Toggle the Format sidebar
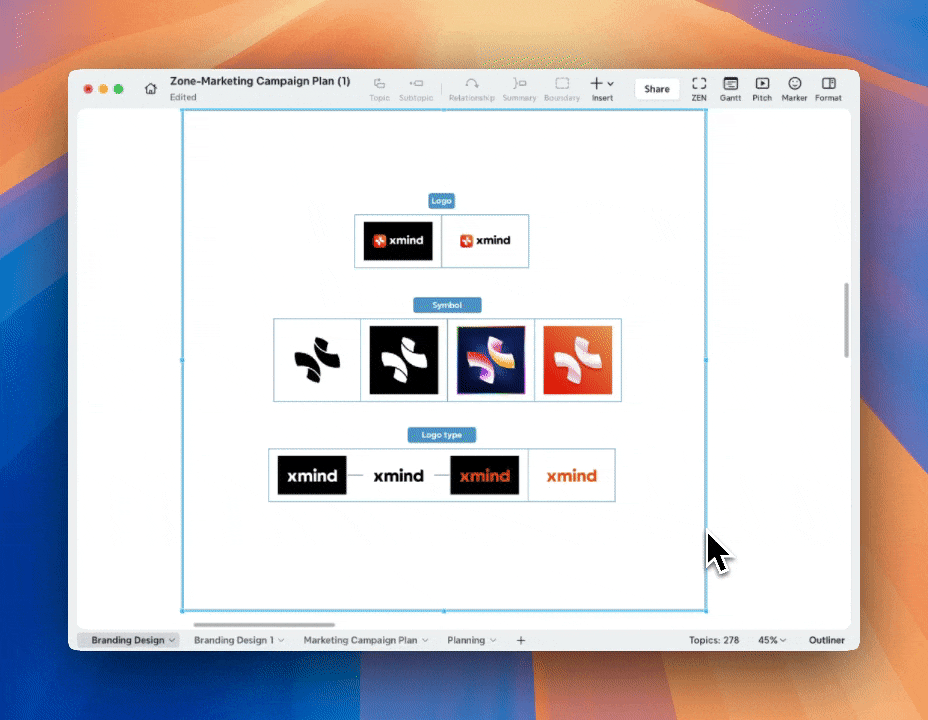The height and width of the screenshot is (720, 928). pyautogui.click(x=828, y=89)
